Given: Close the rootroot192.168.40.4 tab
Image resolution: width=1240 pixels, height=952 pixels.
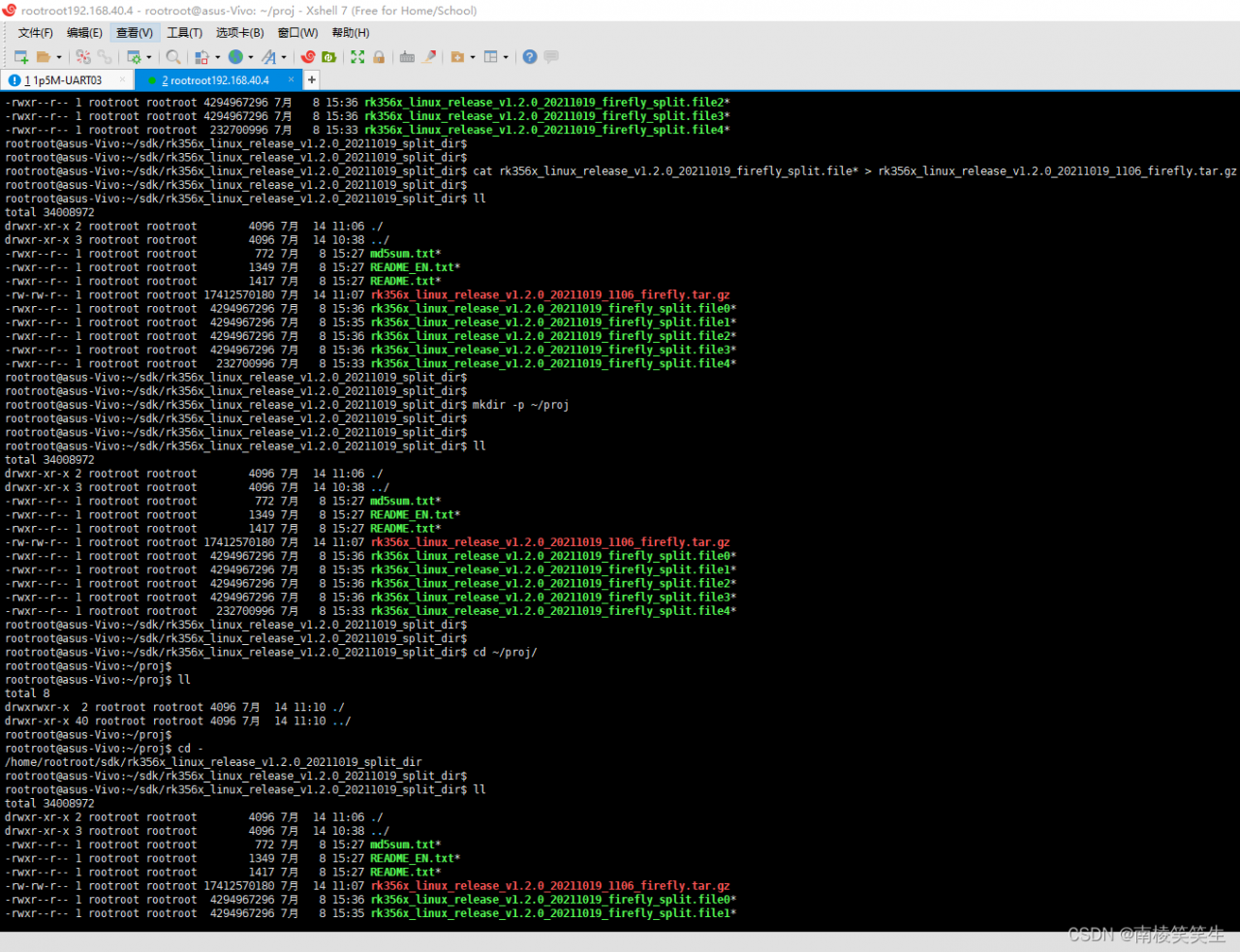Looking at the screenshot, I should (x=292, y=80).
